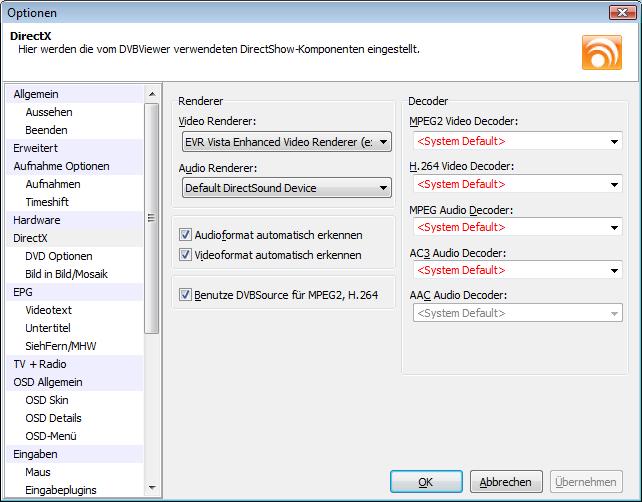Open the MPEG Audio Decoder dropdown
This screenshot has height=502, width=642.
point(518,227)
